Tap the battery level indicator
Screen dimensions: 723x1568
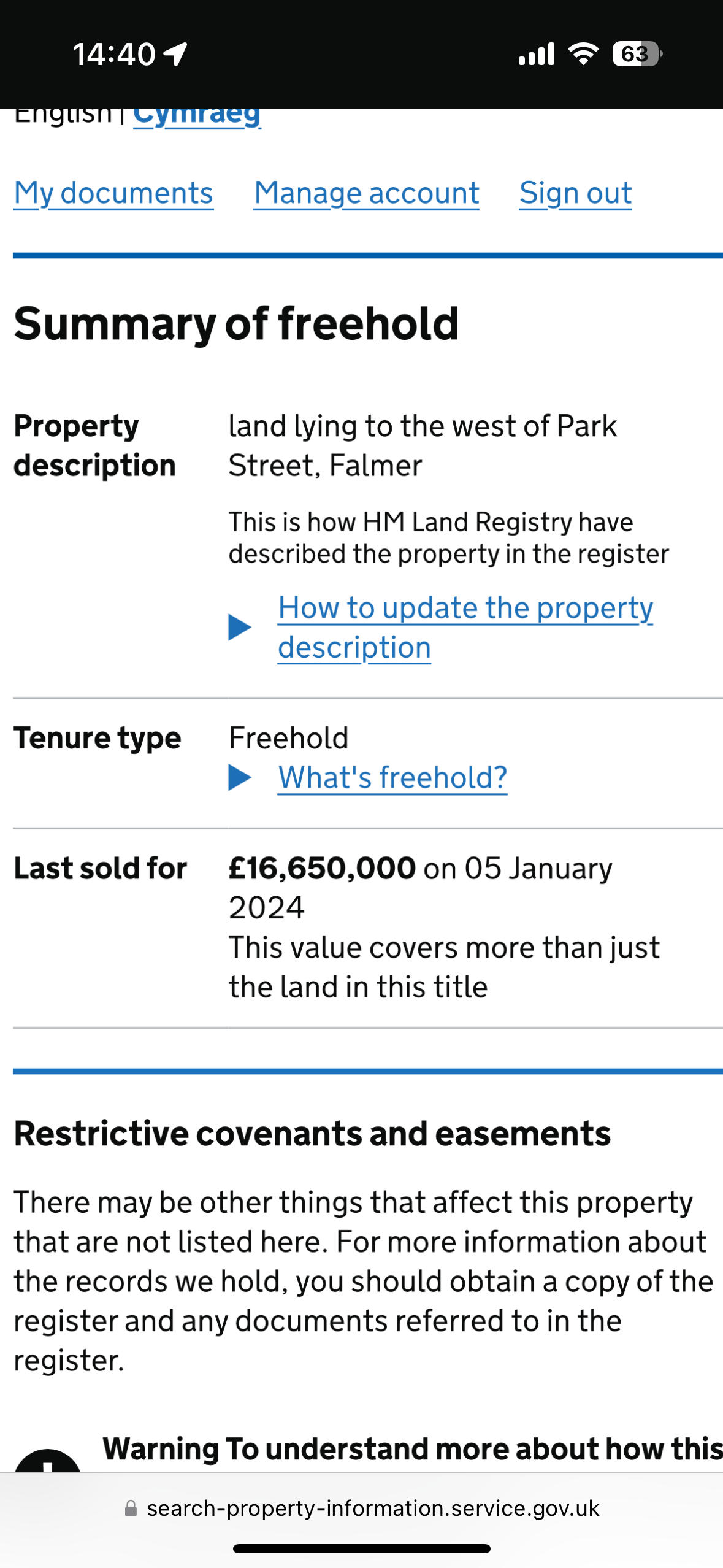pyautogui.click(x=637, y=54)
